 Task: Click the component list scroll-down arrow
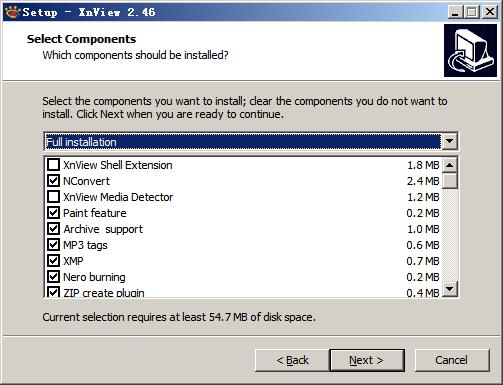pos(450,289)
